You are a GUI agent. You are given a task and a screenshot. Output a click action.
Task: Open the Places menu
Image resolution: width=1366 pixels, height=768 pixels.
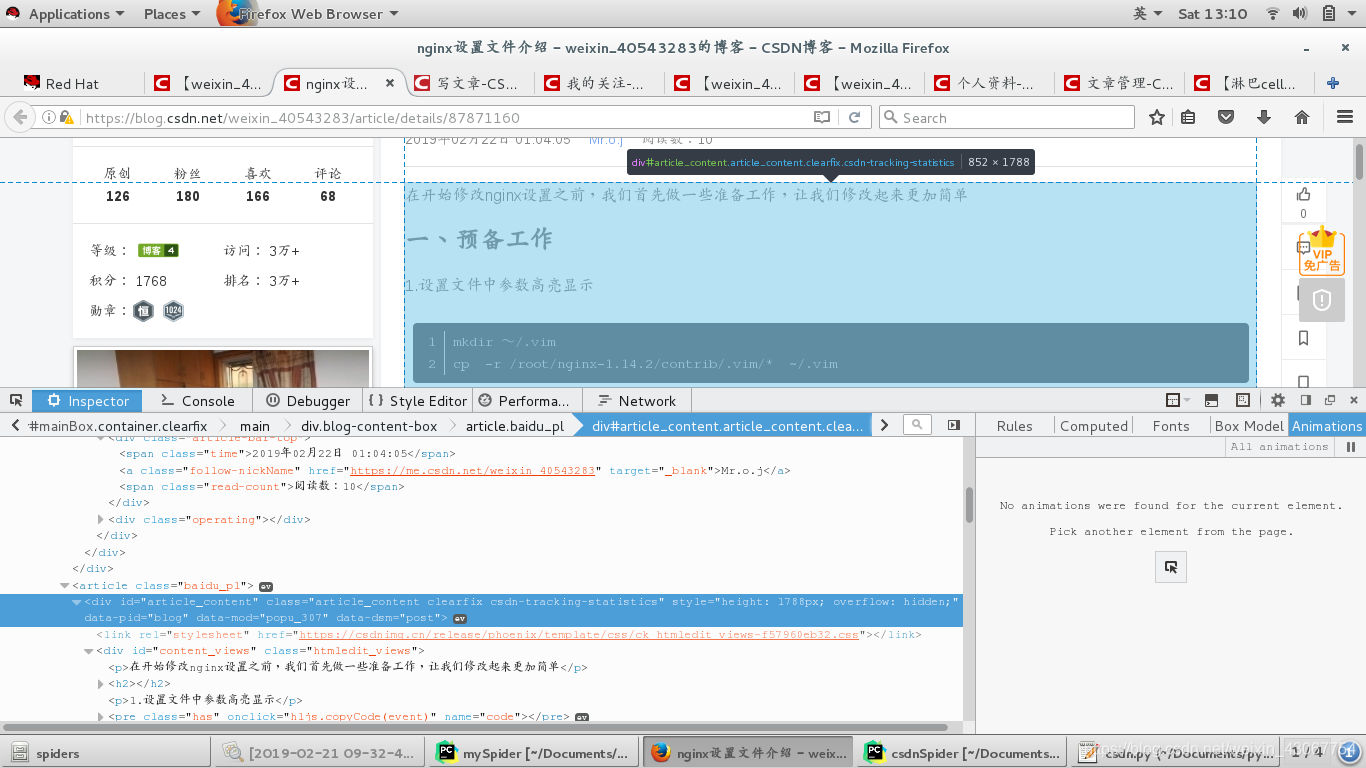pos(172,14)
